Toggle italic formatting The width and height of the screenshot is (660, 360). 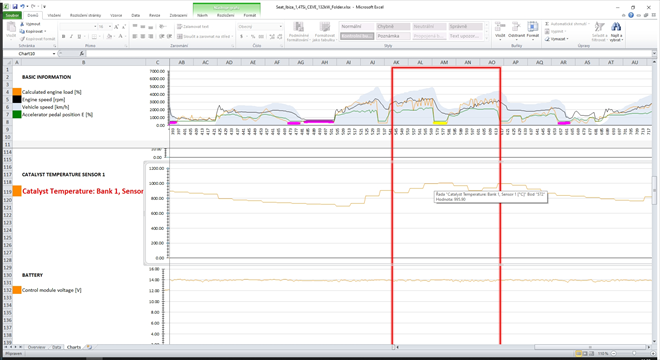(71, 37)
